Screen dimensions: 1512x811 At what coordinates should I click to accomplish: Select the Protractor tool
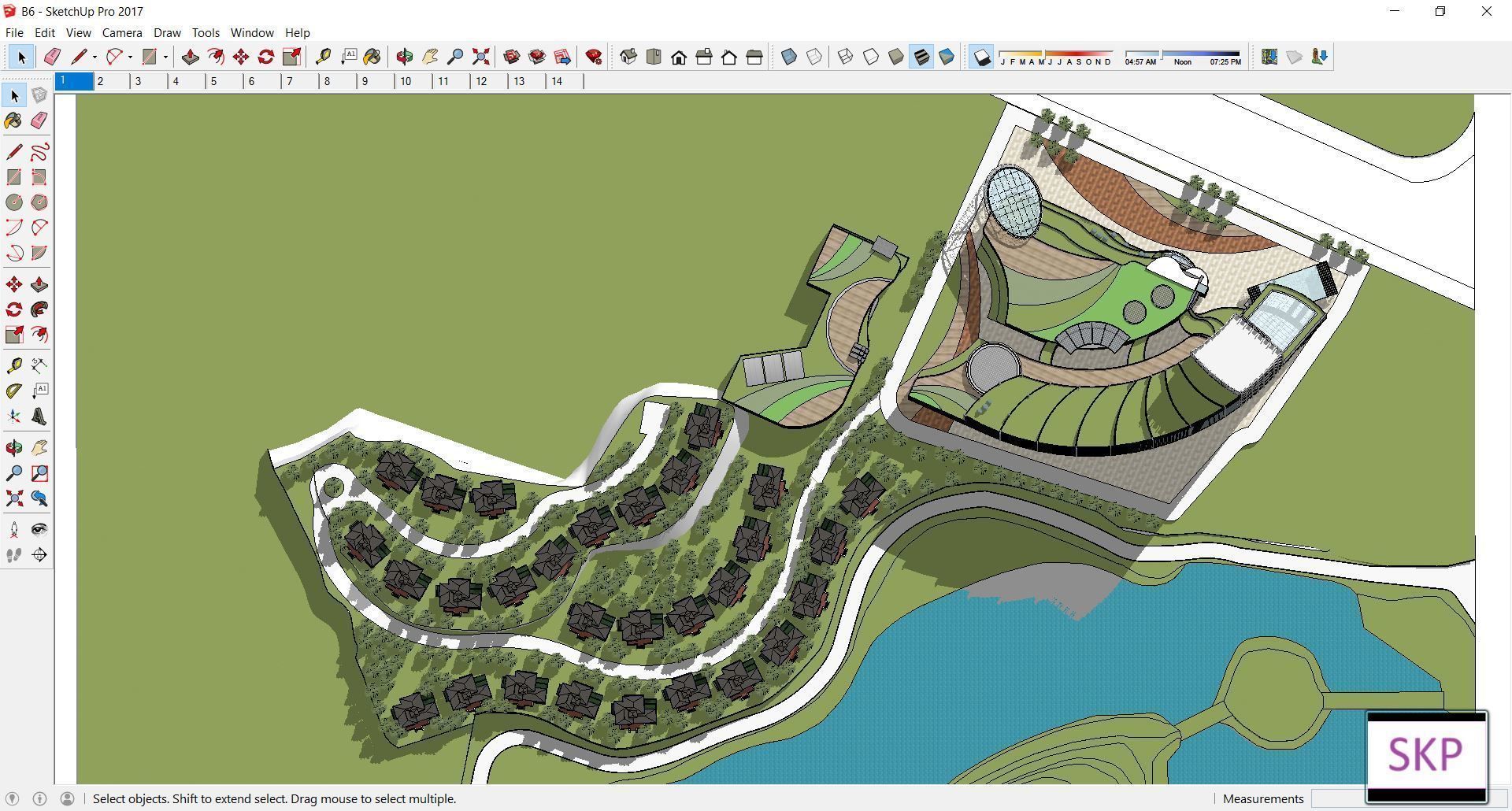pos(14,391)
